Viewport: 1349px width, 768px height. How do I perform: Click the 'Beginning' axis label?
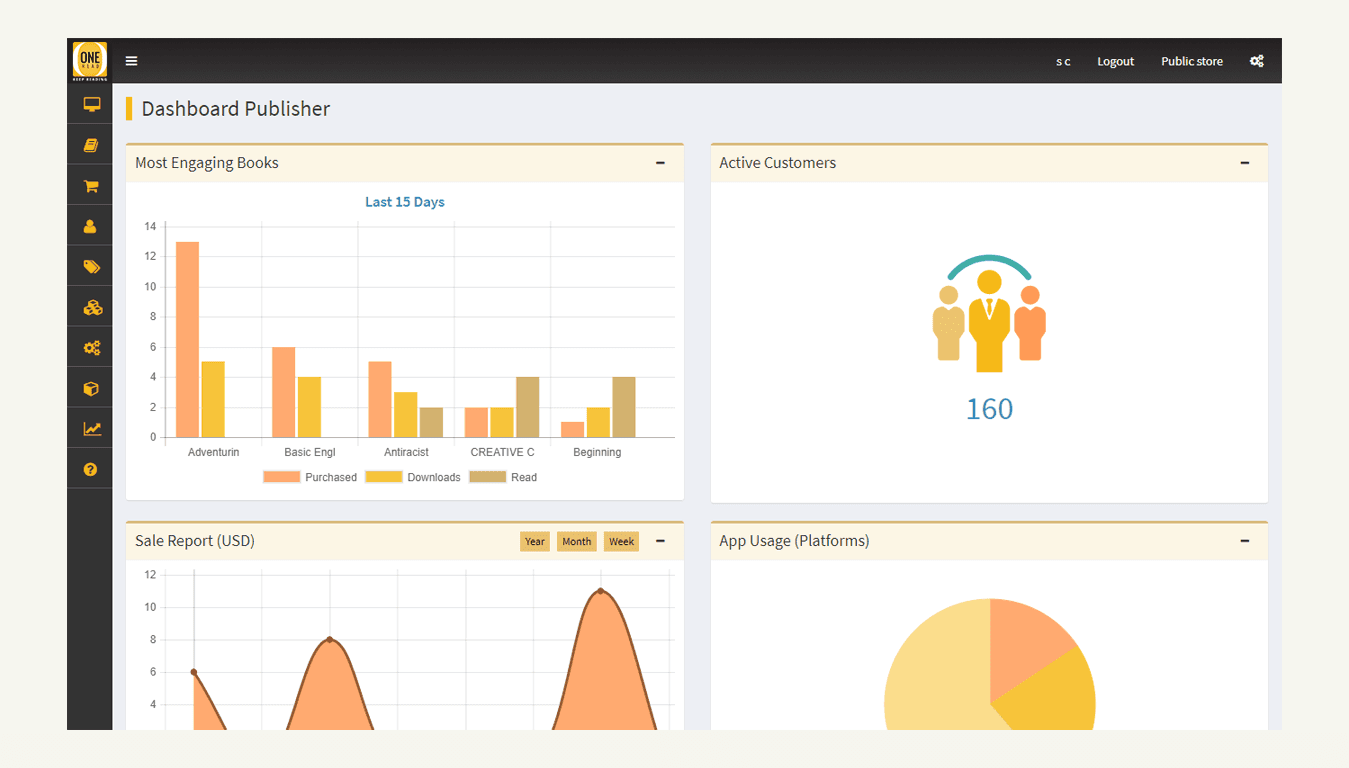(x=597, y=452)
